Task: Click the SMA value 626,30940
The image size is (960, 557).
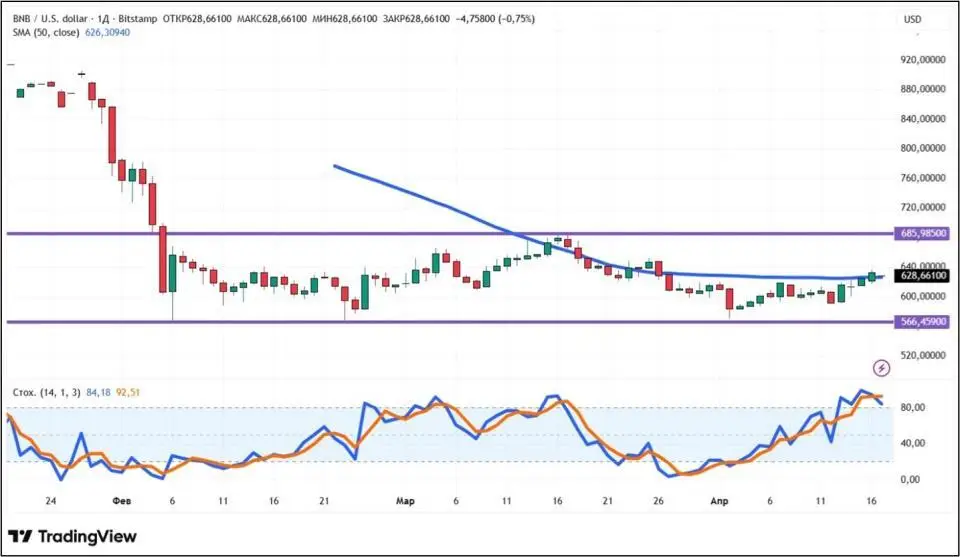Action: [x=107, y=32]
